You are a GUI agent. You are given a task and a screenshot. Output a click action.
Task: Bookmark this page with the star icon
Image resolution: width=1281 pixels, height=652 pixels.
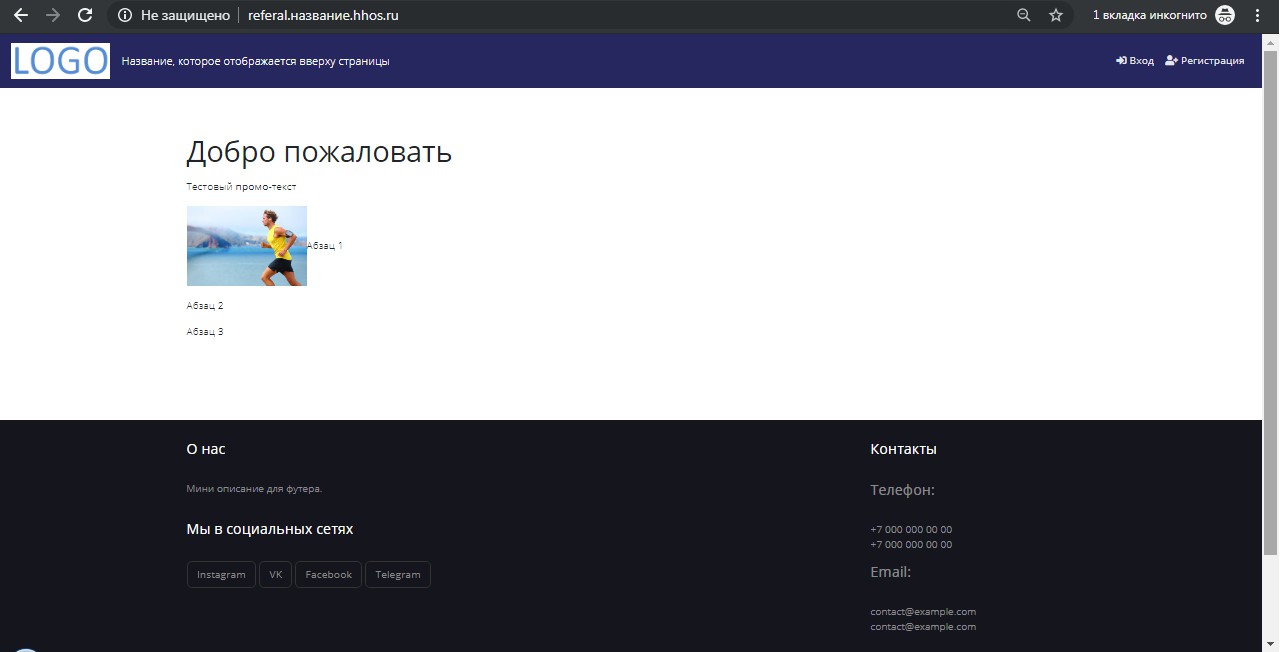click(1055, 15)
